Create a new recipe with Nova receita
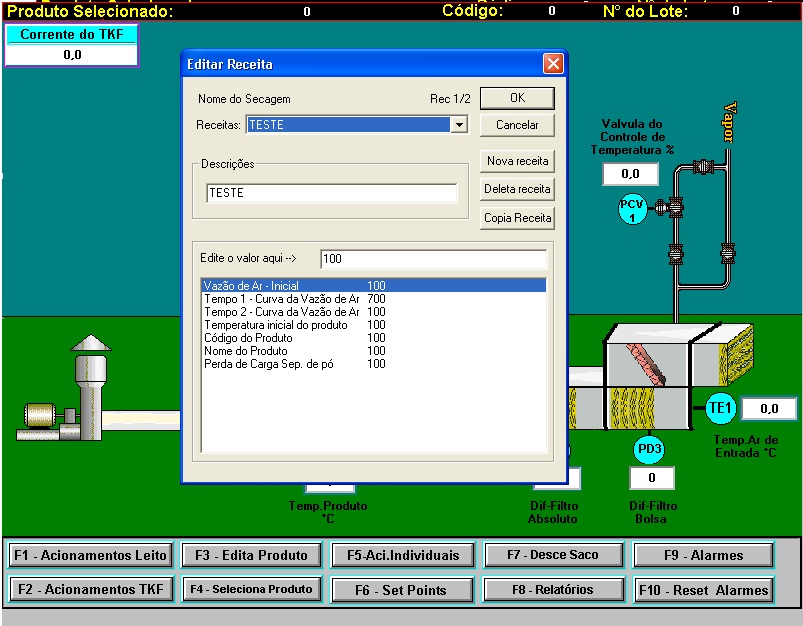 tap(517, 161)
